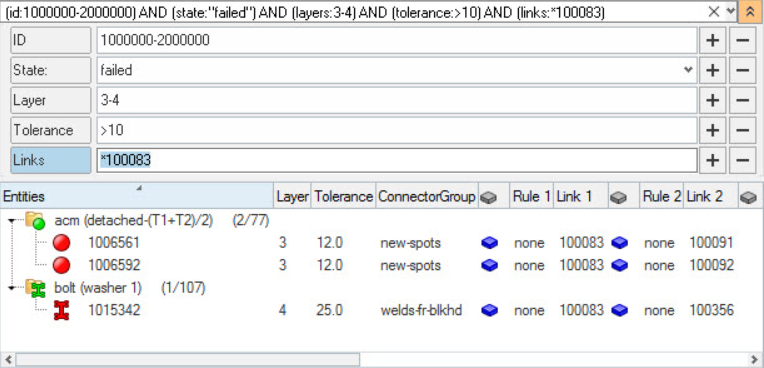This screenshot has width=764, height=368.
Task: Clear the advanced filter query with X
Action: click(713, 12)
